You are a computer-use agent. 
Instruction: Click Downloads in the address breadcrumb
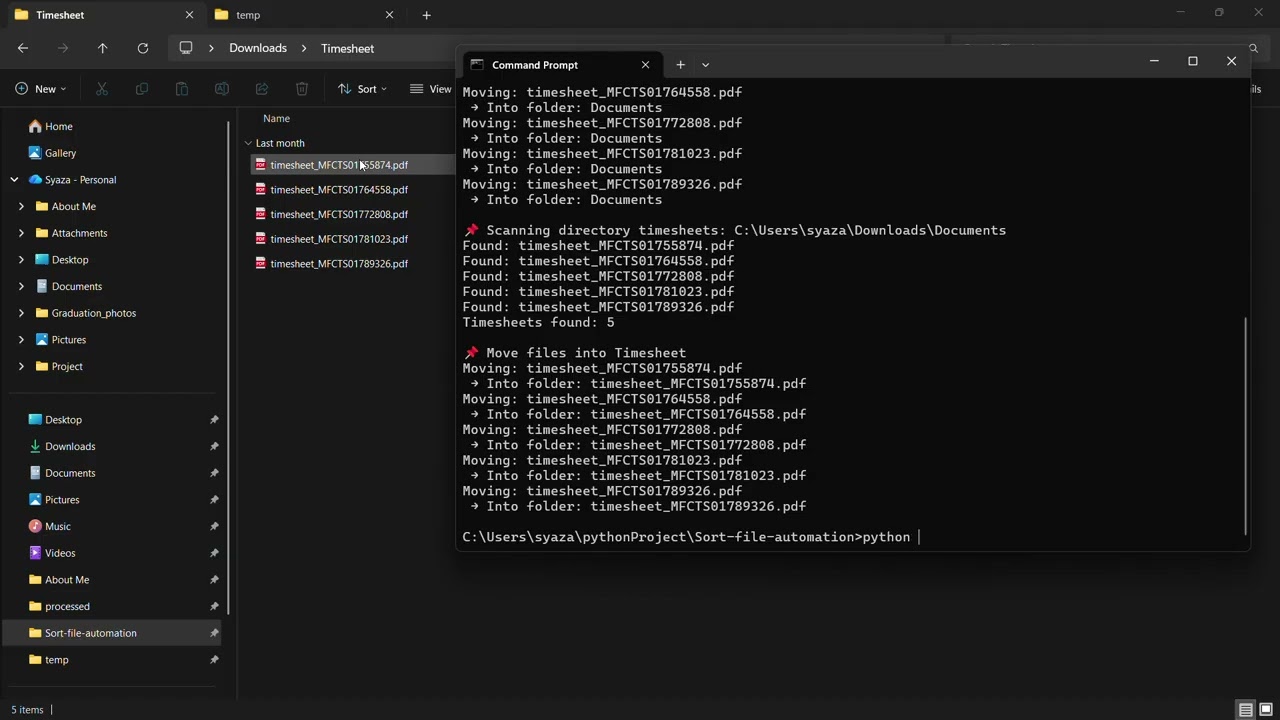click(x=258, y=48)
